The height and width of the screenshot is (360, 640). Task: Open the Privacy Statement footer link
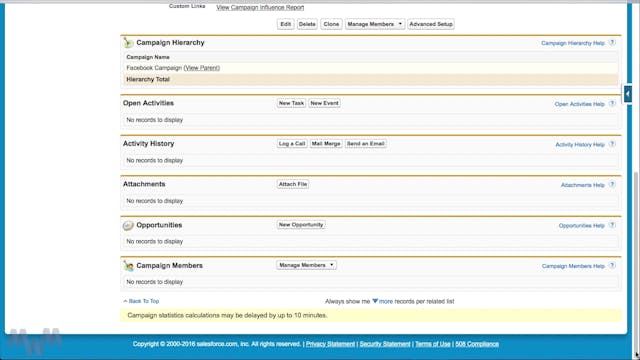[x=331, y=344]
